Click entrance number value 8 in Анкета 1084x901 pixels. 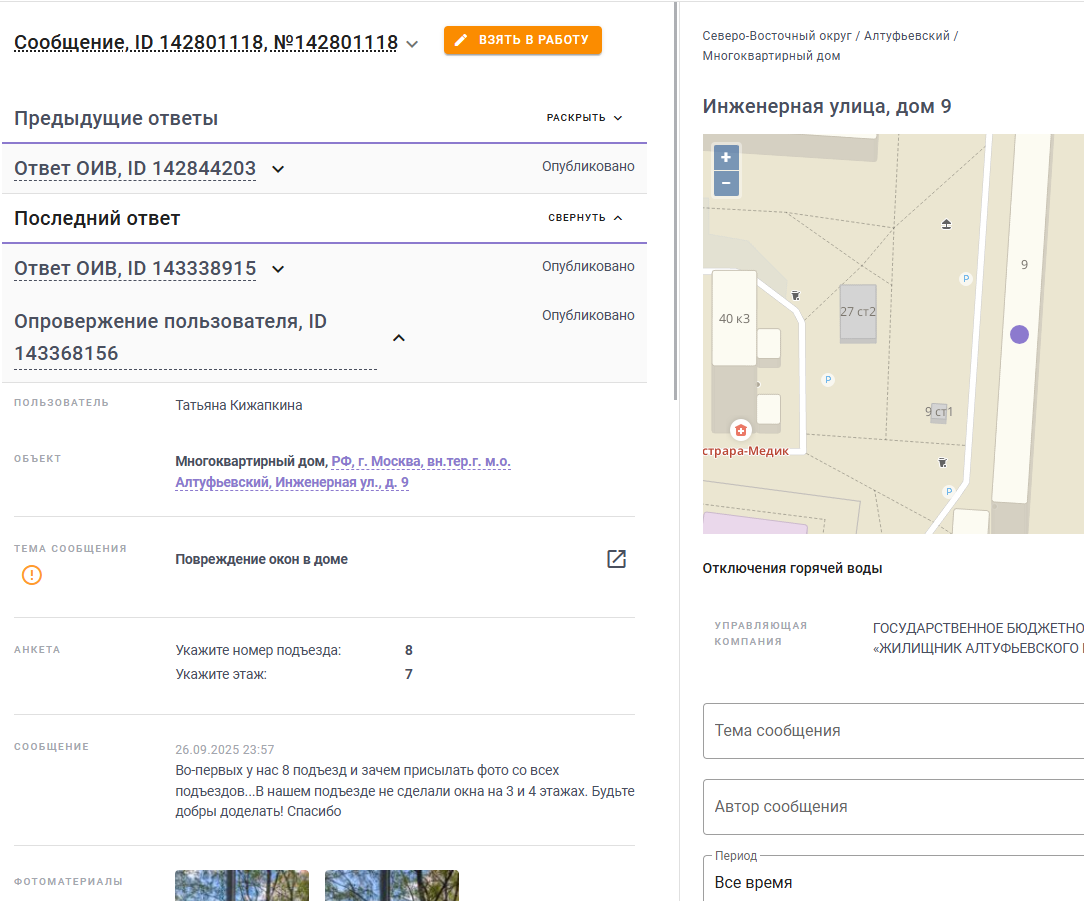click(x=409, y=651)
